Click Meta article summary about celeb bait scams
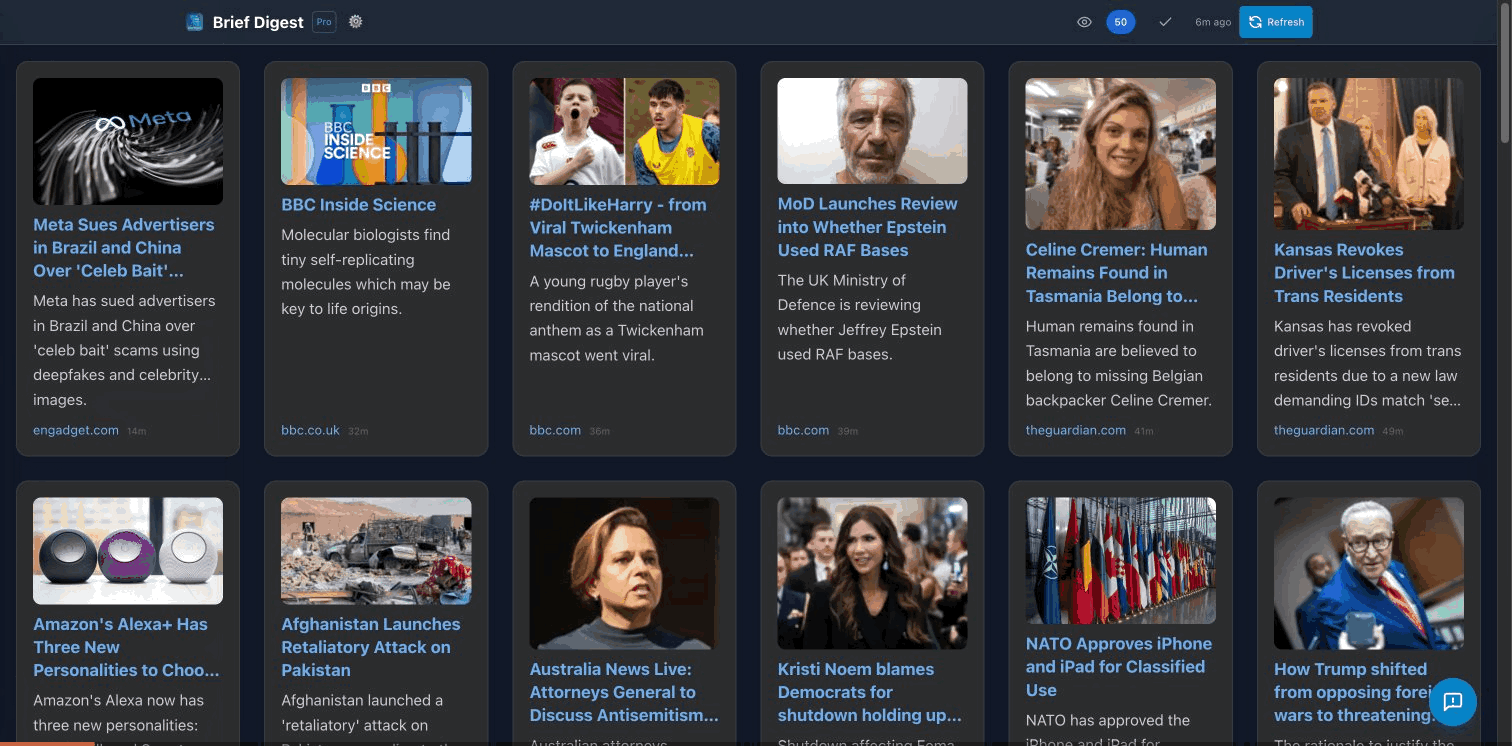This screenshot has height=746, width=1512. tap(124, 350)
